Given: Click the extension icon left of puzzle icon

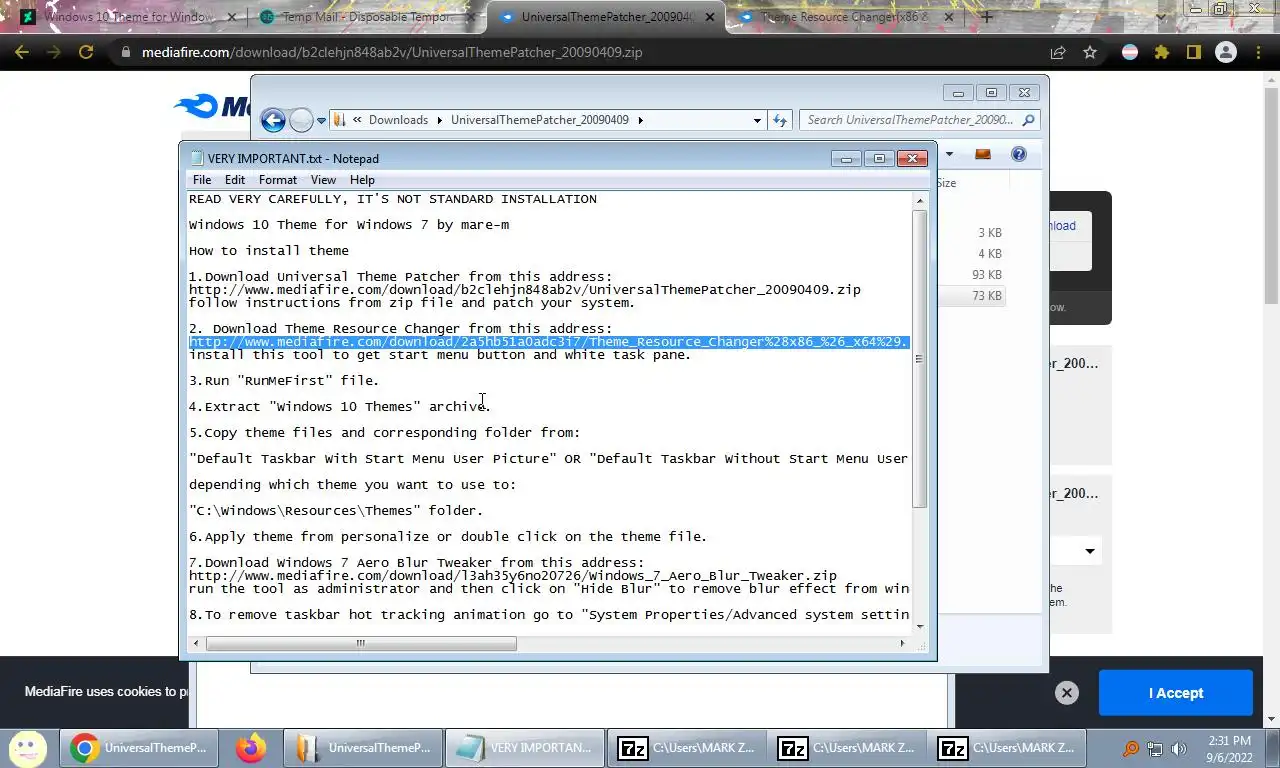Looking at the screenshot, I should tap(1129, 53).
